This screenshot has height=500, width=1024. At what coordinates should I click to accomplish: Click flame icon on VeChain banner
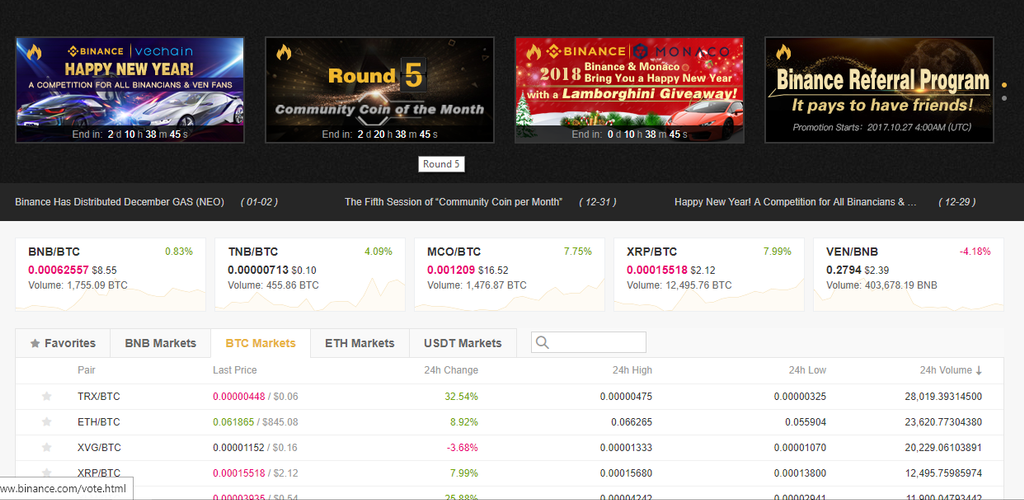coord(34,52)
